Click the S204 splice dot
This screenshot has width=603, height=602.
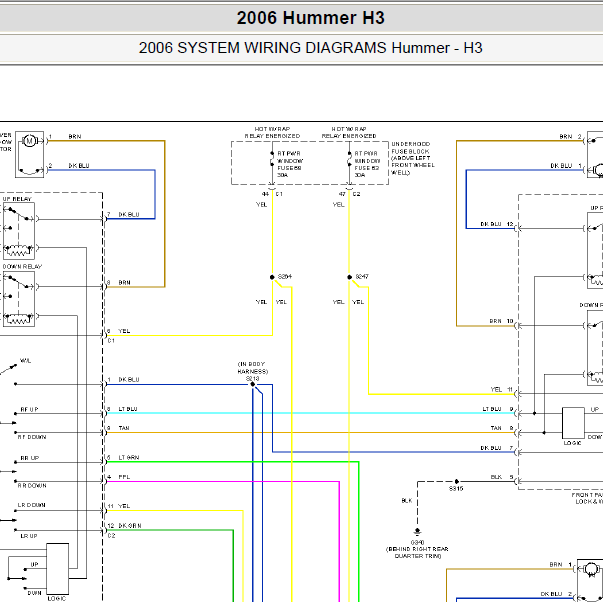pos(272,277)
